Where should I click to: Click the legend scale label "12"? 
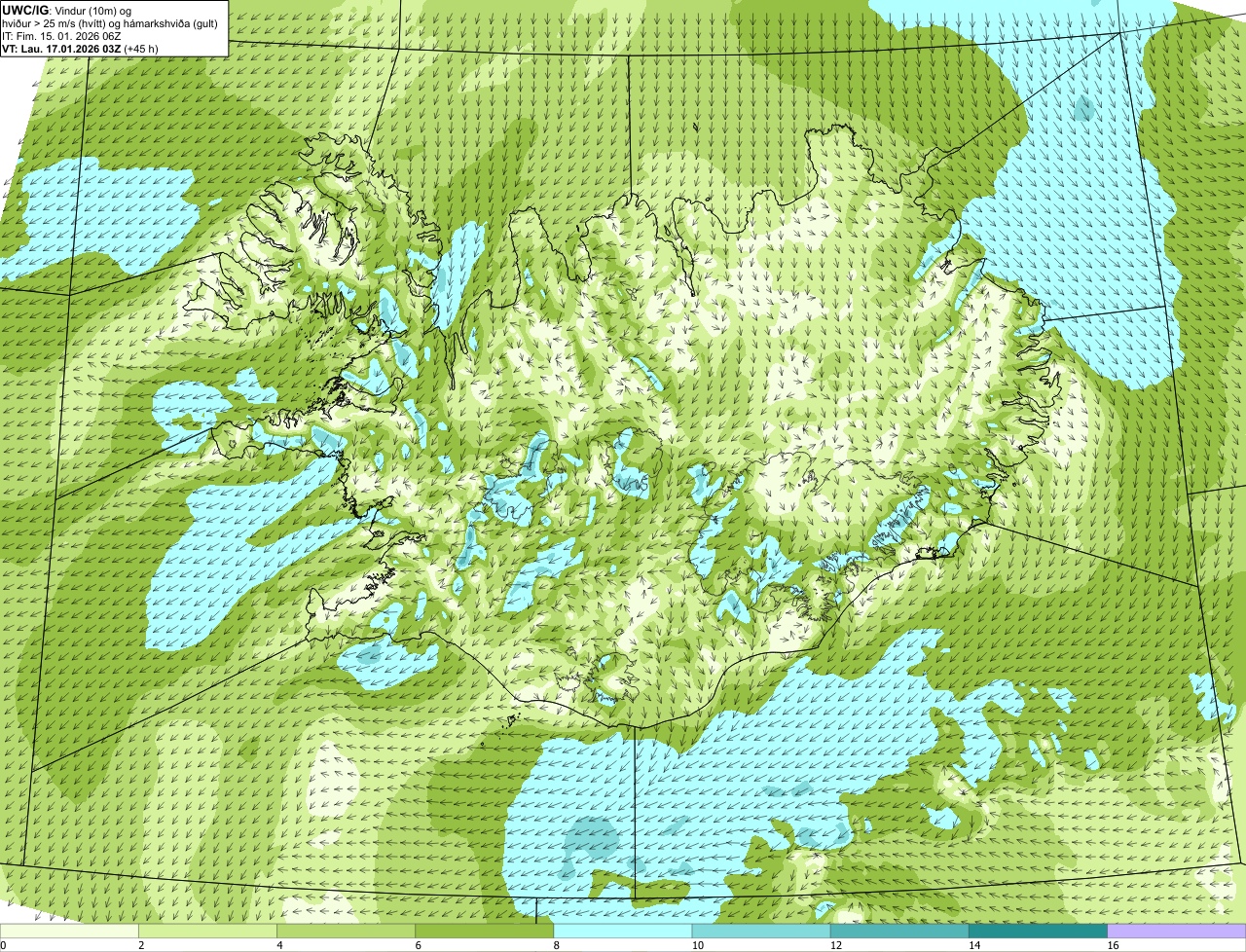click(x=835, y=945)
